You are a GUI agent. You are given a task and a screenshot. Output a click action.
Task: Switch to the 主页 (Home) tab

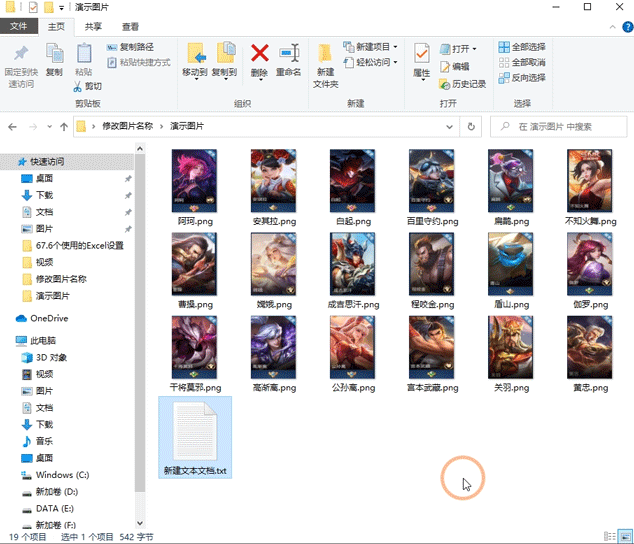tap(56, 27)
